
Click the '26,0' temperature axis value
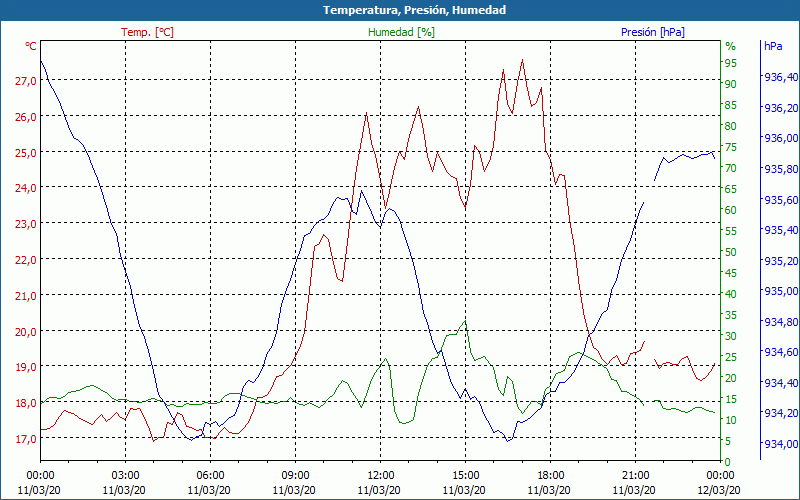(x=27, y=116)
